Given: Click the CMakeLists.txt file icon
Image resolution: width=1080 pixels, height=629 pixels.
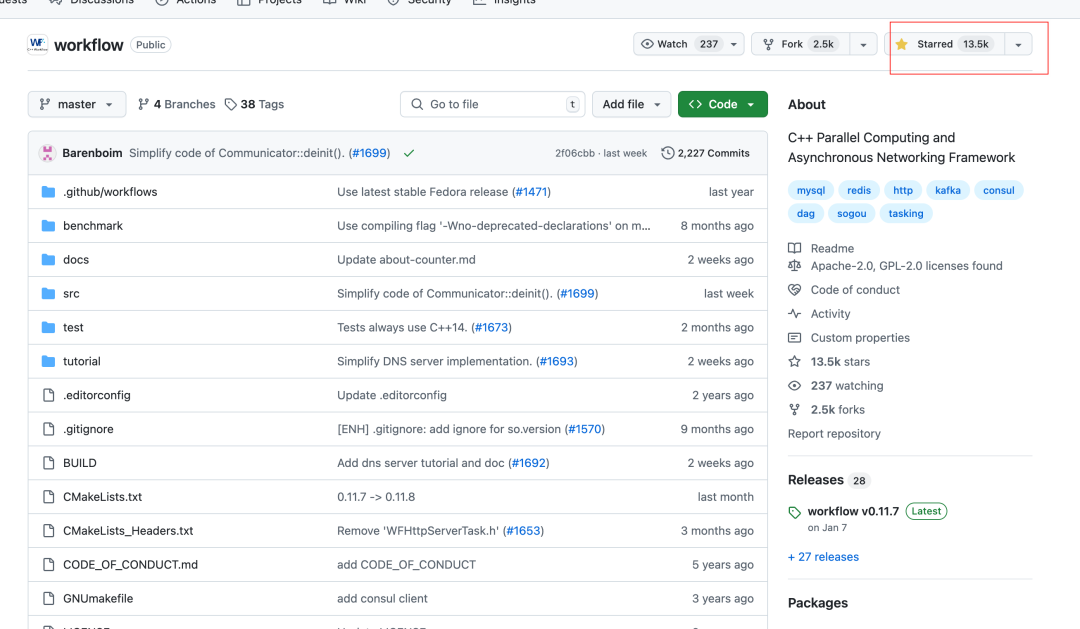Looking at the screenshot, I should (x=48, y=497).
